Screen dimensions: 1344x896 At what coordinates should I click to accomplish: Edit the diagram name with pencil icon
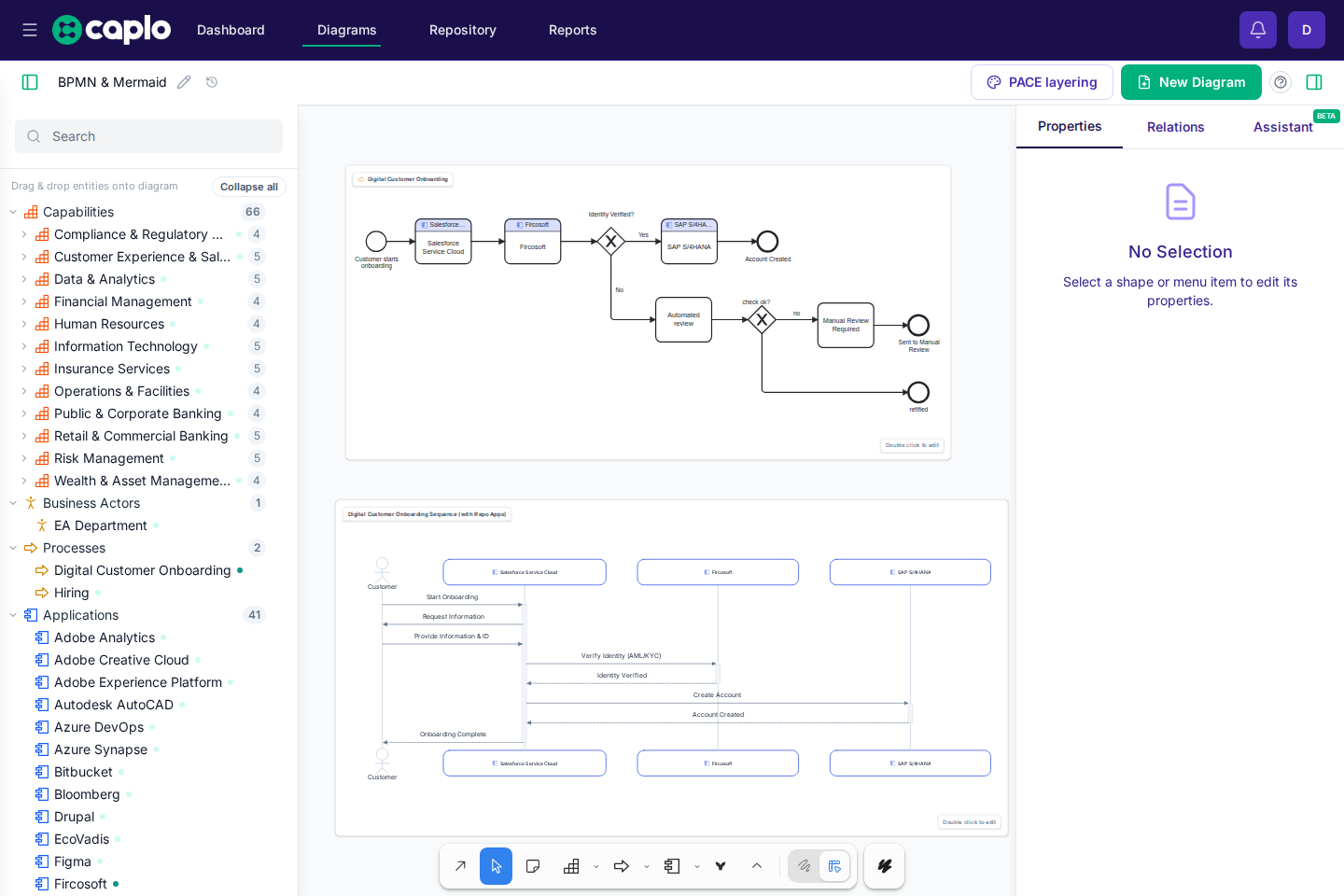[184, 82]
